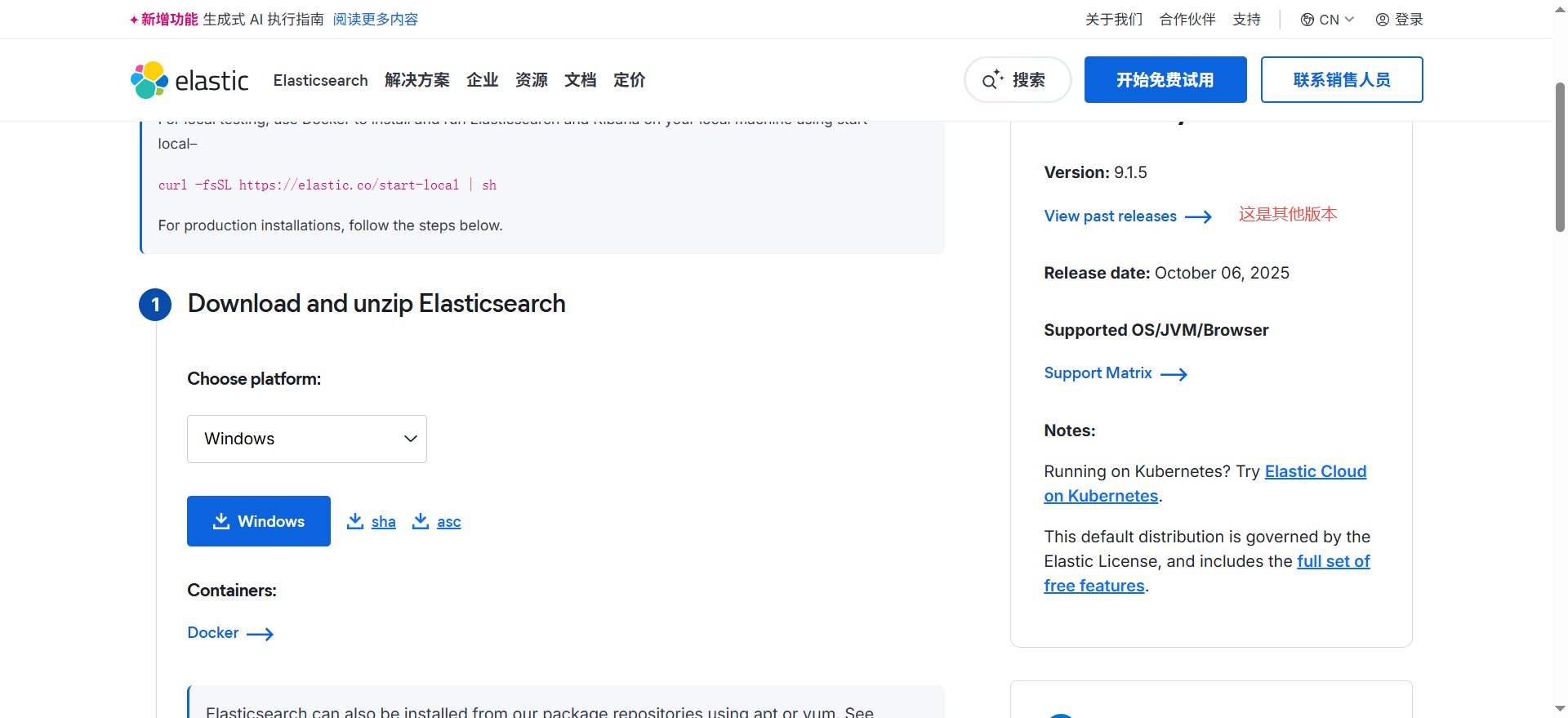Click the user account icon beside 登录

tap(1383, 20)
